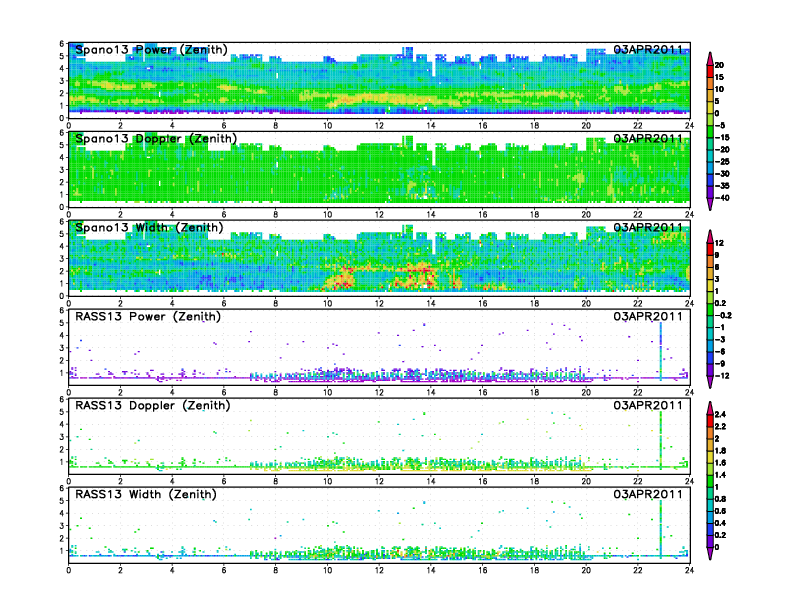
Task: Click the "-0.2" label on the middle colorbar
Action: click(723, 316)
